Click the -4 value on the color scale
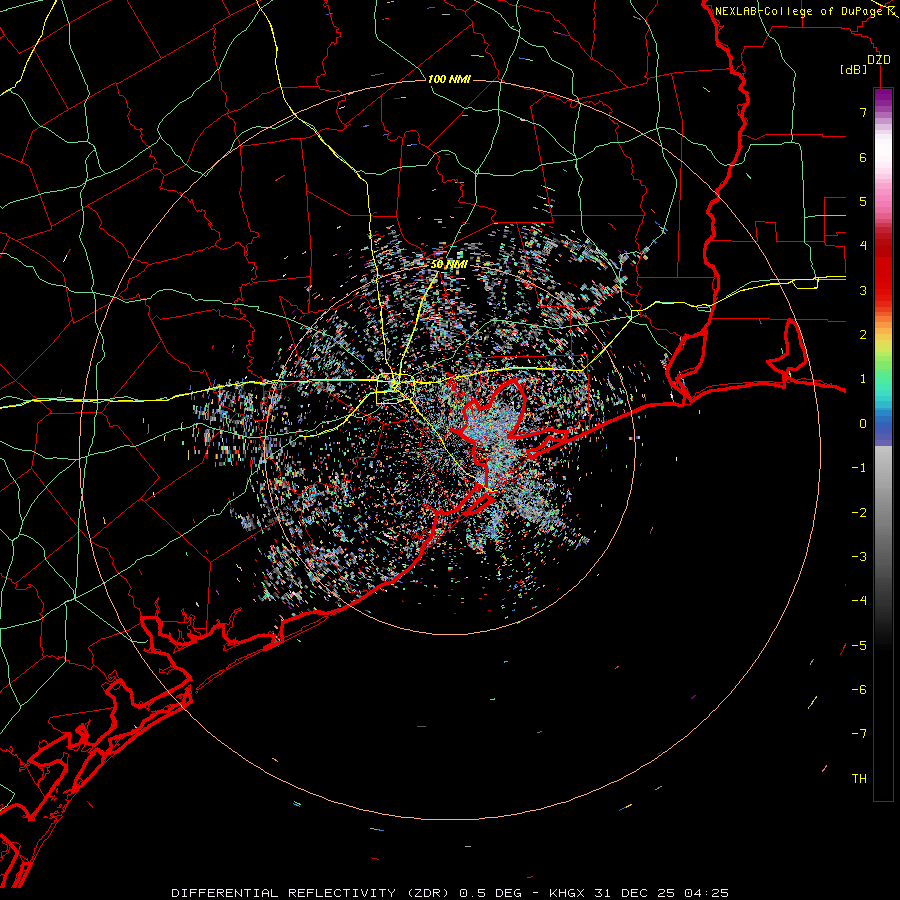Viewport: 900px width, 900px height. coord(859,601)
